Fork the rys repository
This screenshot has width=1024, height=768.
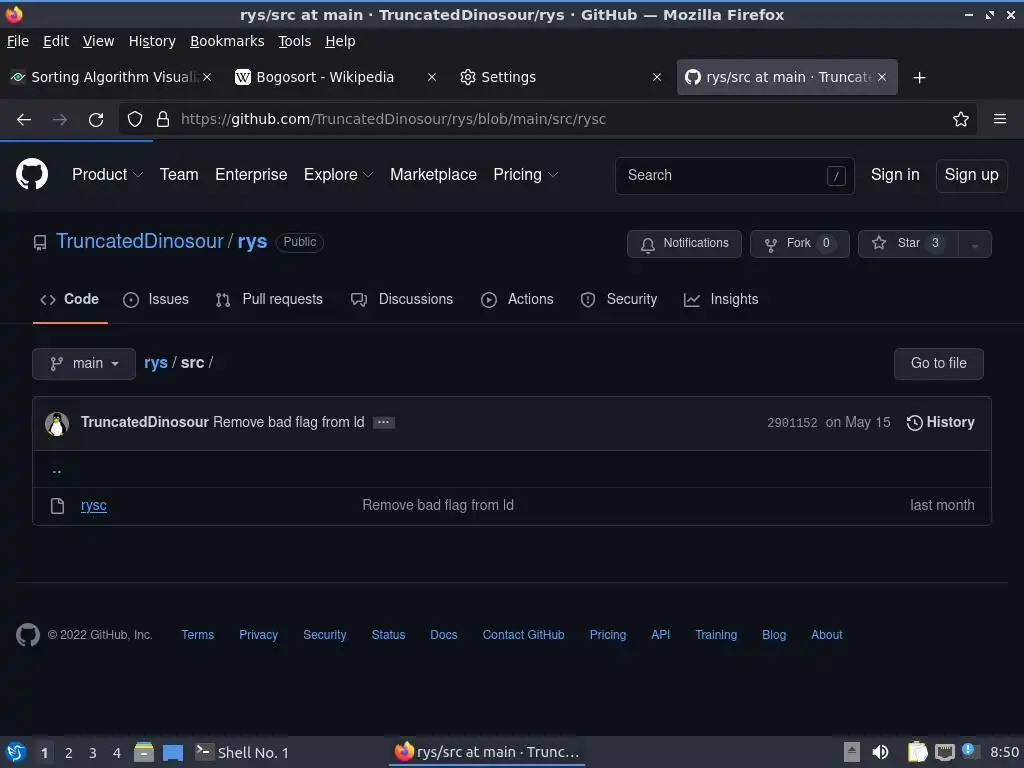pyautogui.click(x=799, y=244)
